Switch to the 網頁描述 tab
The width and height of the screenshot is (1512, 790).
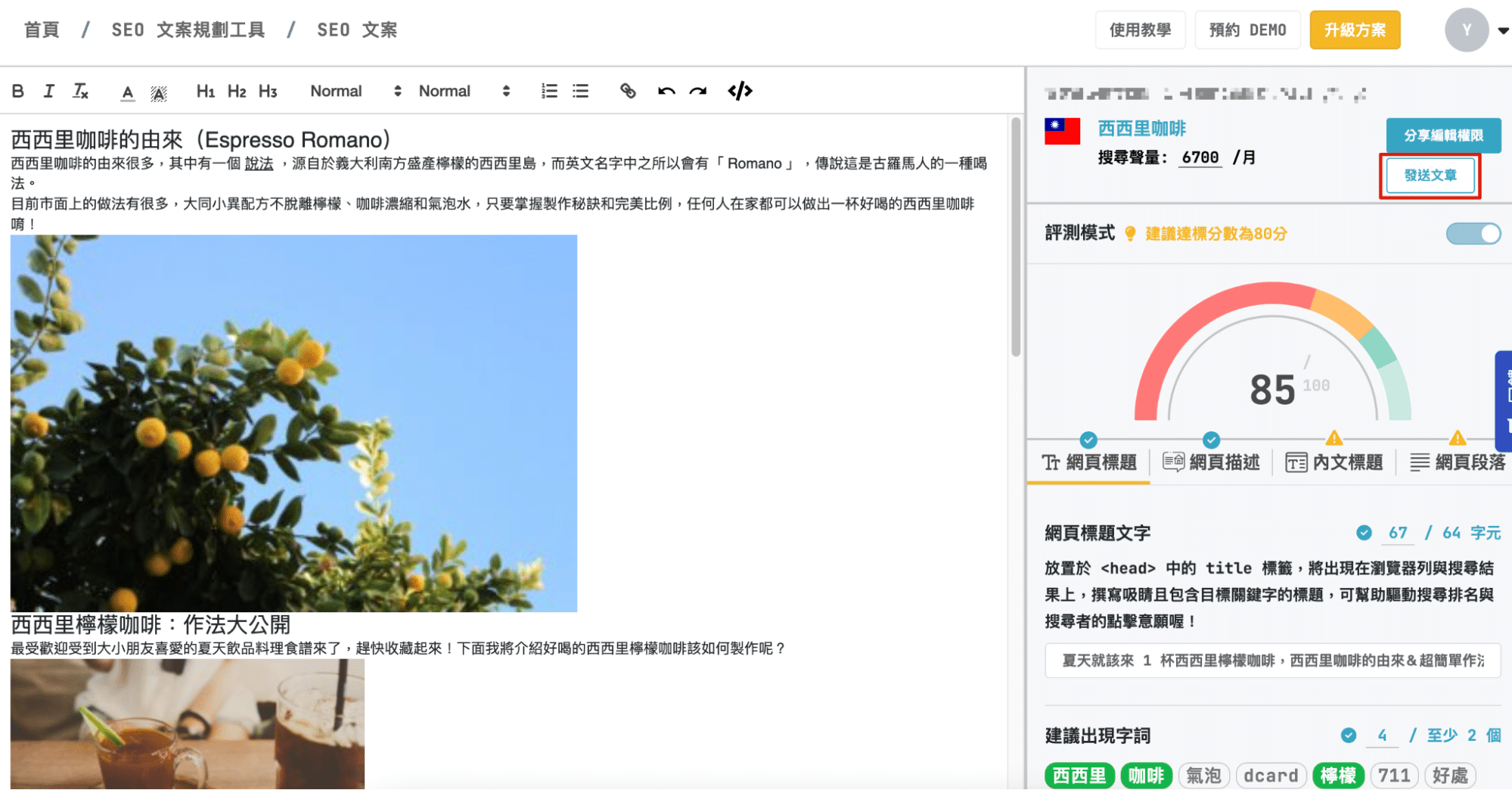pos(1212,462)
